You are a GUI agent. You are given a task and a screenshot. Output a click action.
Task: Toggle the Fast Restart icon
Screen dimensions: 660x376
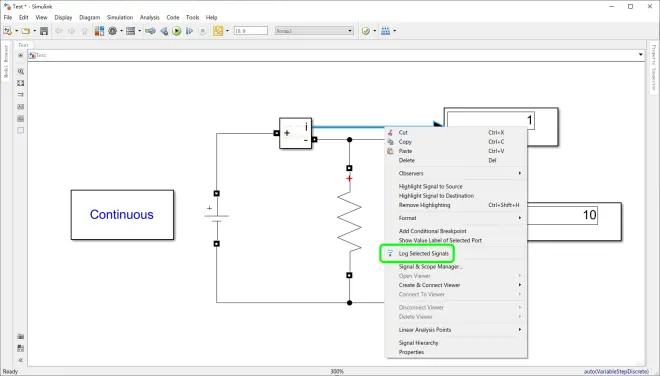150,31
